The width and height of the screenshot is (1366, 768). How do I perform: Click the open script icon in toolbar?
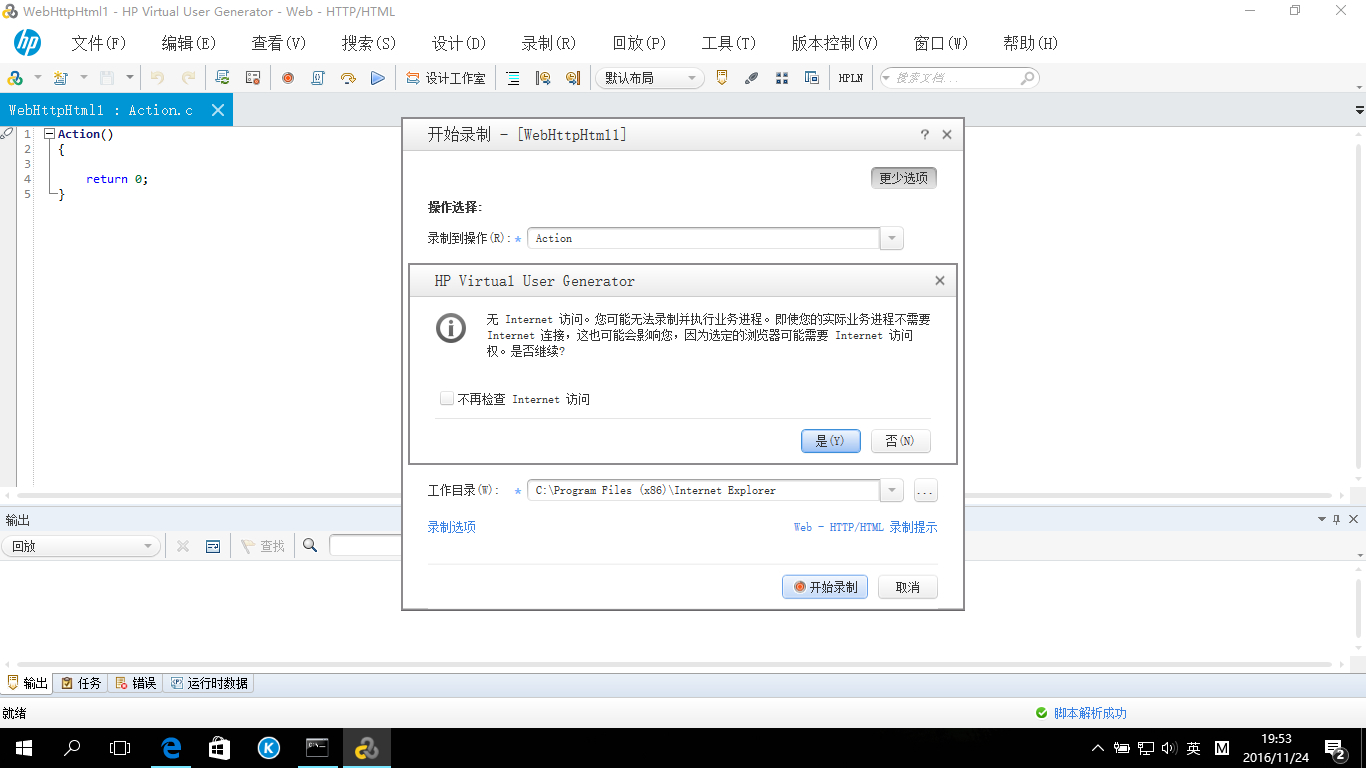[x=61, y=78]
